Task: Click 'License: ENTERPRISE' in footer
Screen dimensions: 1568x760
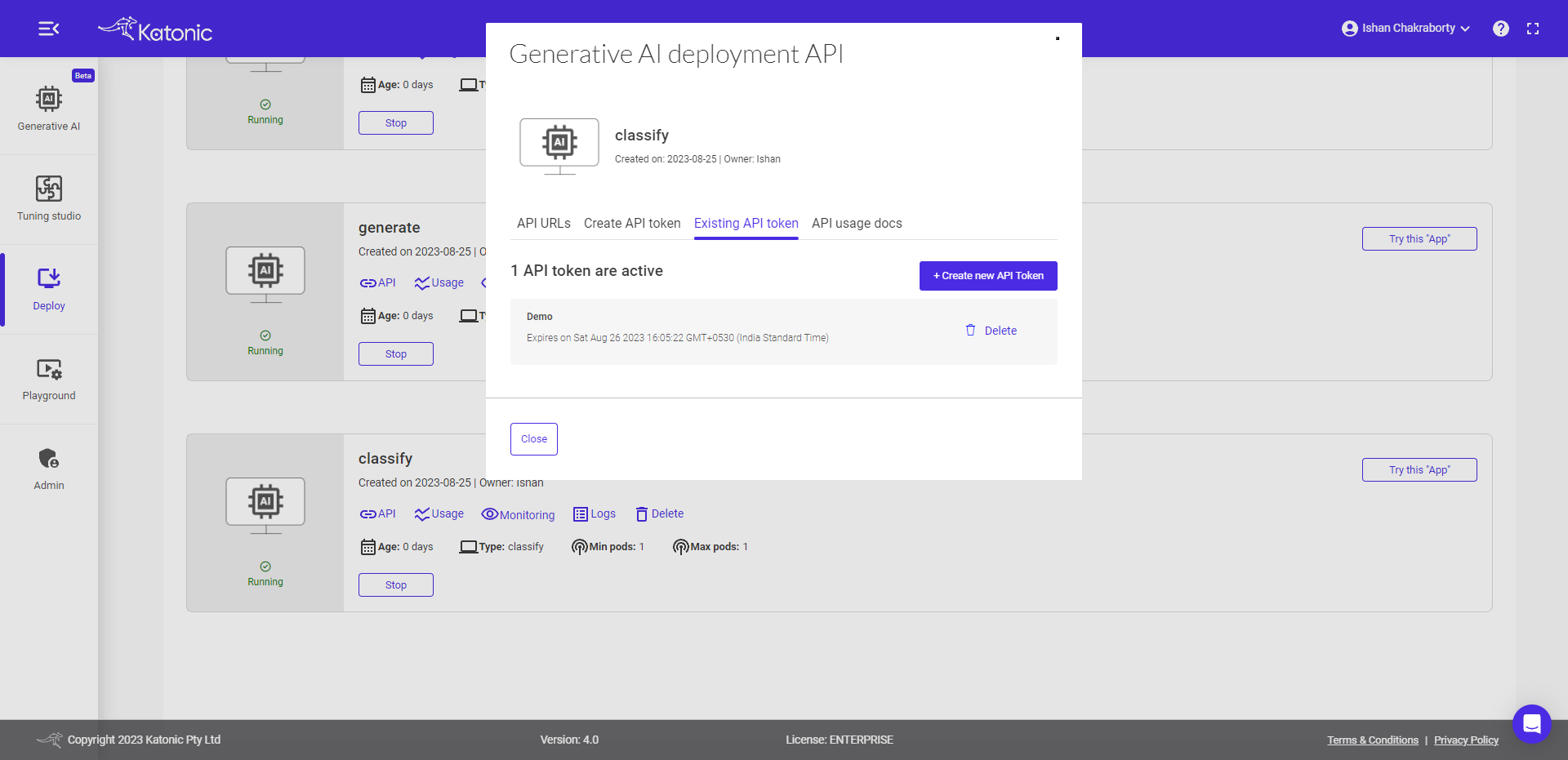Action: coord(840,740)
